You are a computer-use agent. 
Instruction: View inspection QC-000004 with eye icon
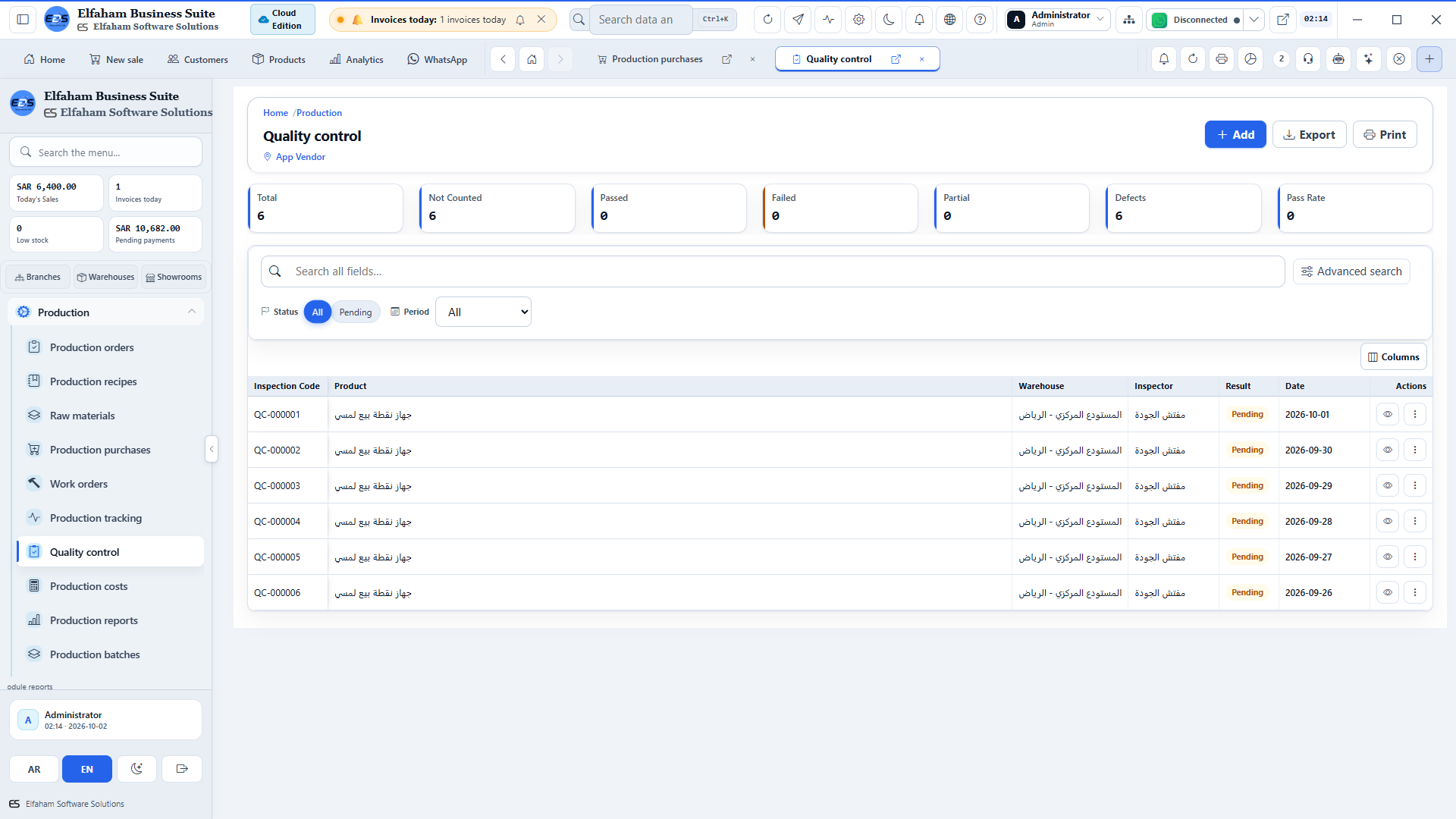(x=1387, y=521)
